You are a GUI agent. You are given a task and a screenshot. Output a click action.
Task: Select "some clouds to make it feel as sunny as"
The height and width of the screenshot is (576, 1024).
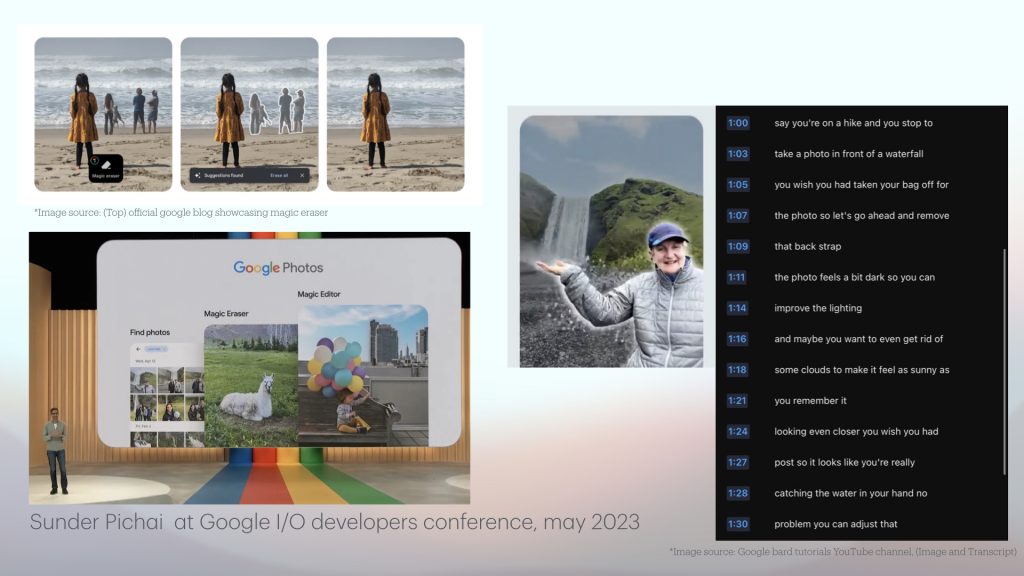coord(862,370)
